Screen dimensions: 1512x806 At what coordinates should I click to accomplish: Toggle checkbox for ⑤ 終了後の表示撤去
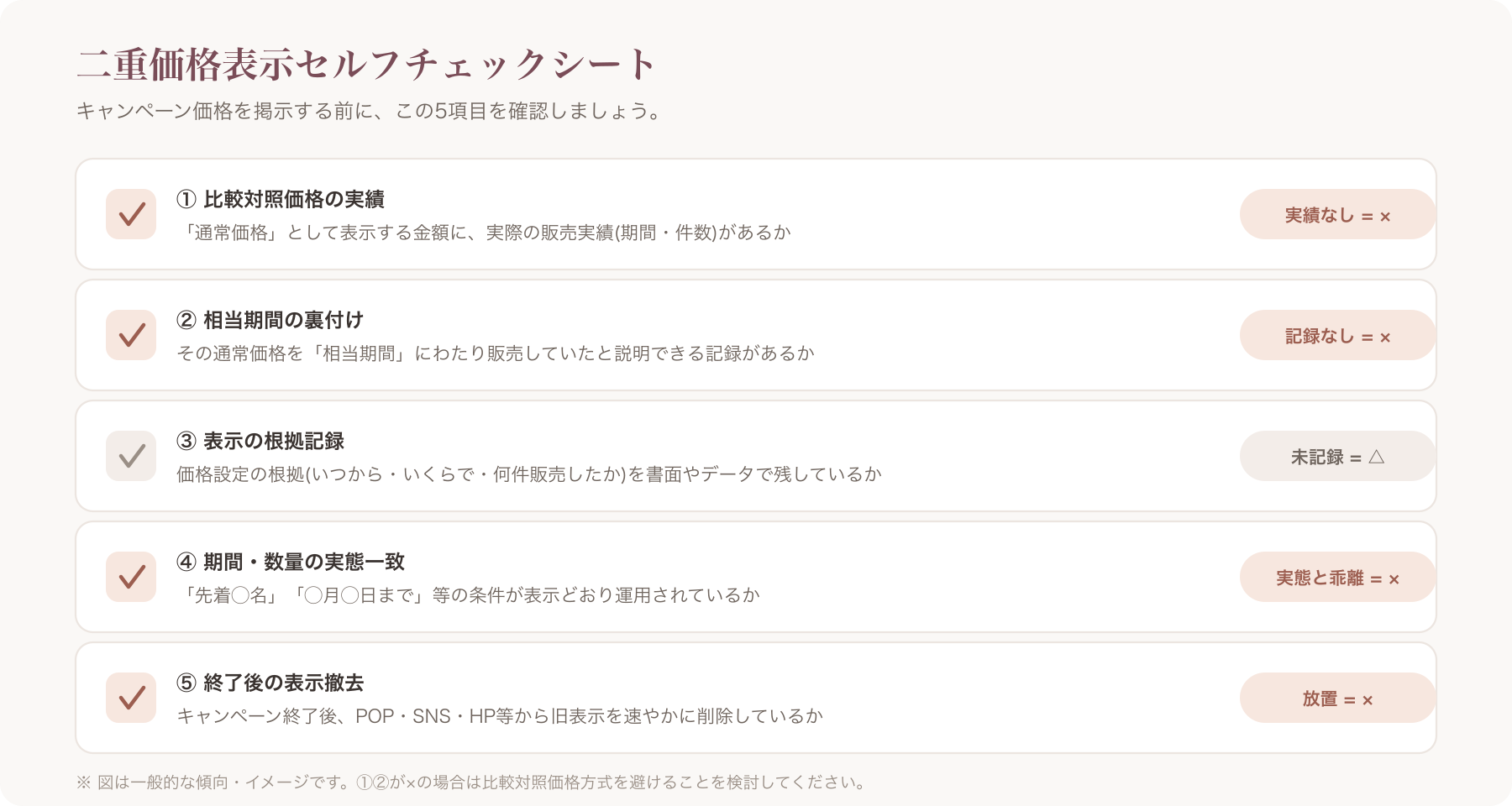(x=131, y=698)
